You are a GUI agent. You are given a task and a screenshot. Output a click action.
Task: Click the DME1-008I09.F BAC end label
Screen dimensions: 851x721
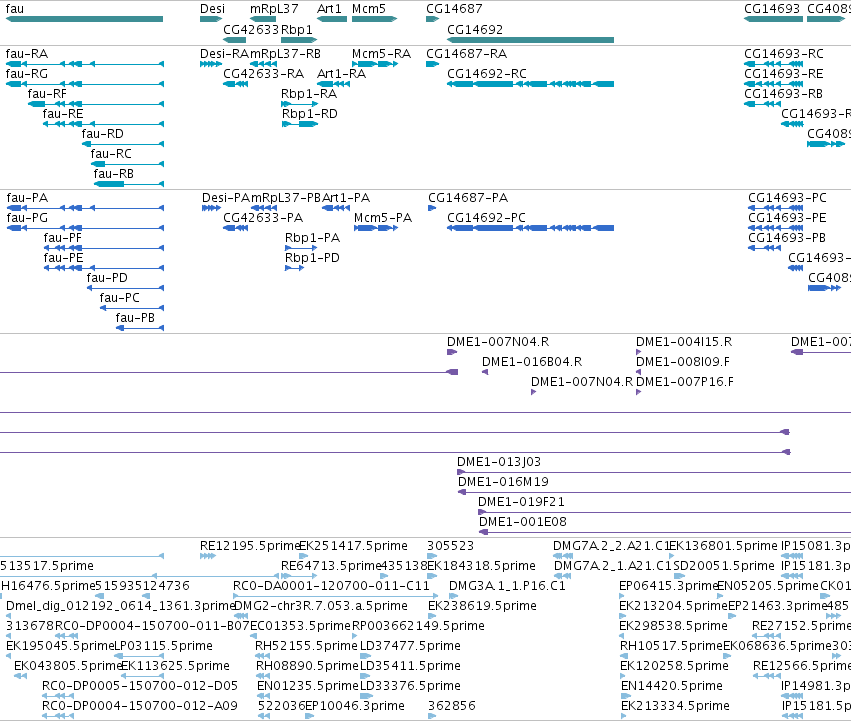(683, 362)
